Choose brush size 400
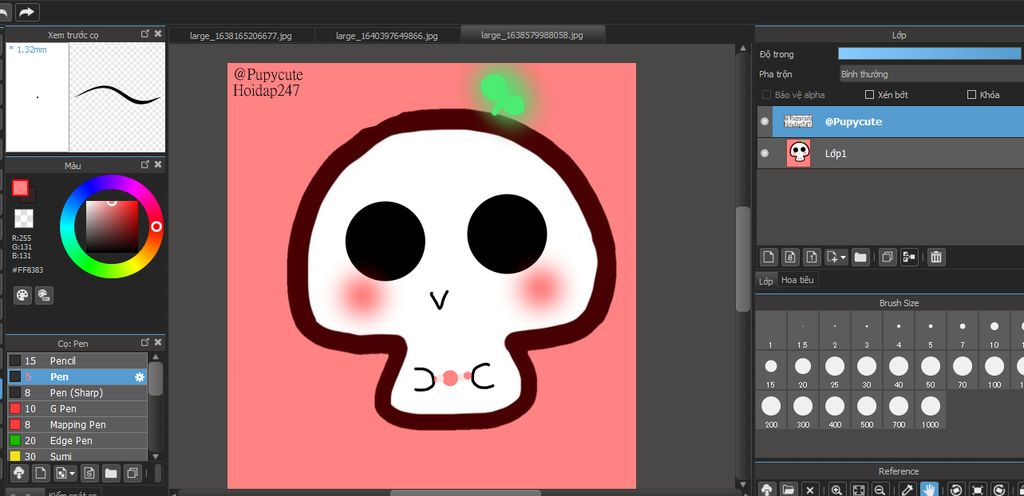 [835, 410]
